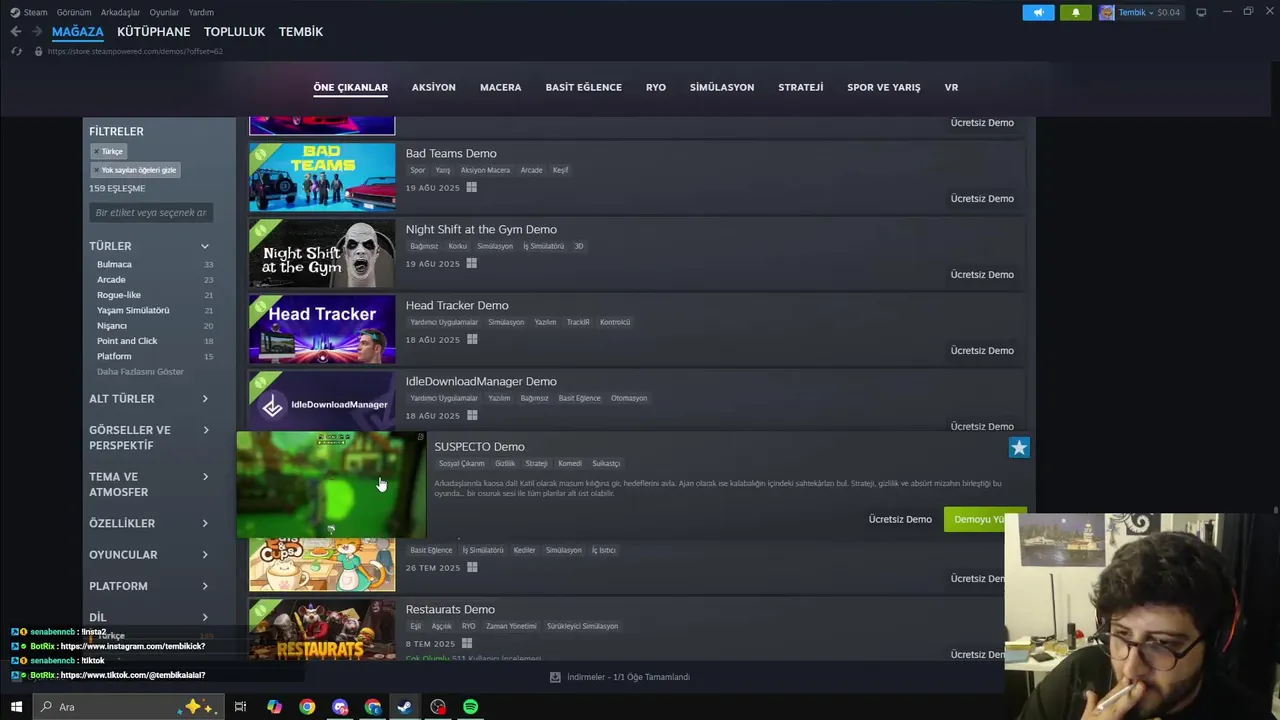
Task: Select STRATEJİ tab
Action: [801, 87]
